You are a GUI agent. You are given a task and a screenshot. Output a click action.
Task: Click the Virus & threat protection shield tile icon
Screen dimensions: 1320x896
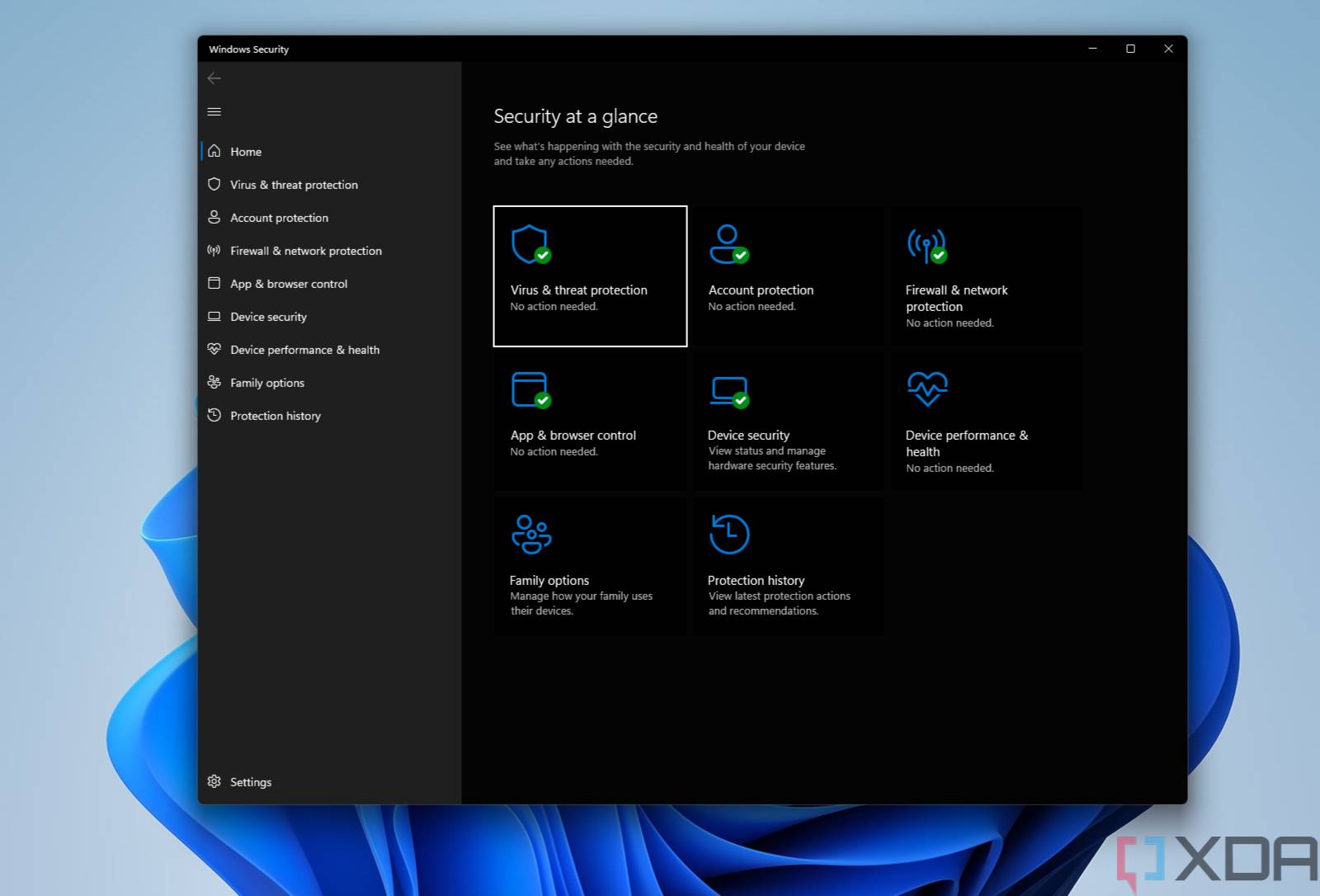[x=530, y=244]
